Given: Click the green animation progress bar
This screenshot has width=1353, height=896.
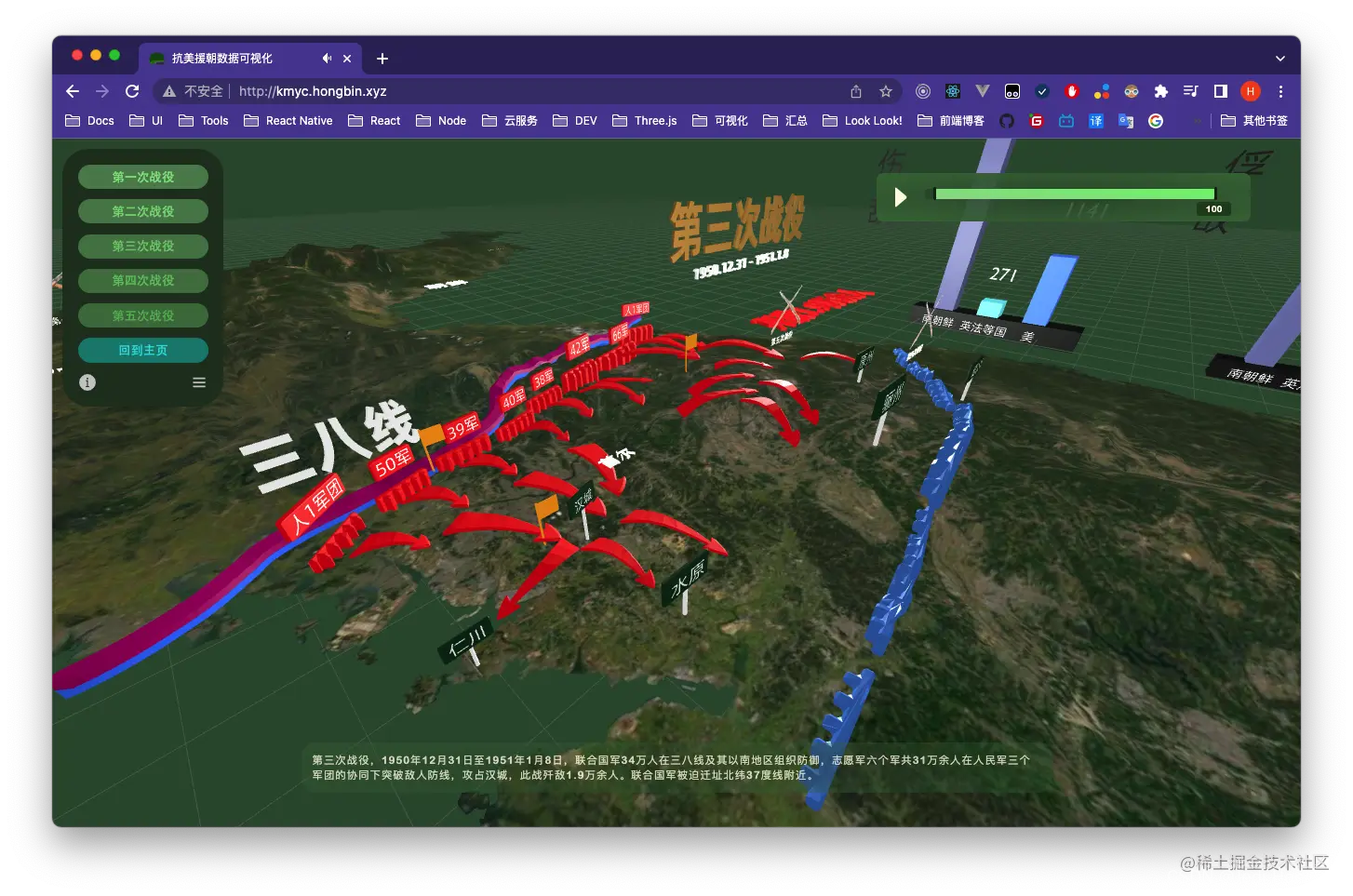Looking at the screenshot, I should point(1075,194).
